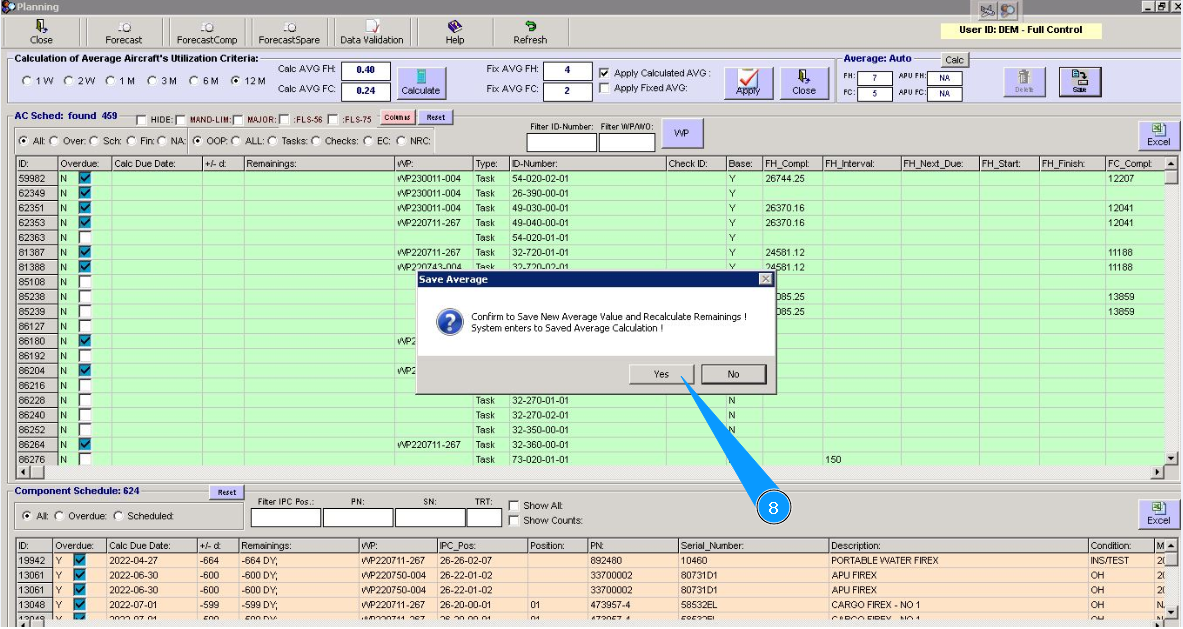Open the Forecast tool

point(124,32)
